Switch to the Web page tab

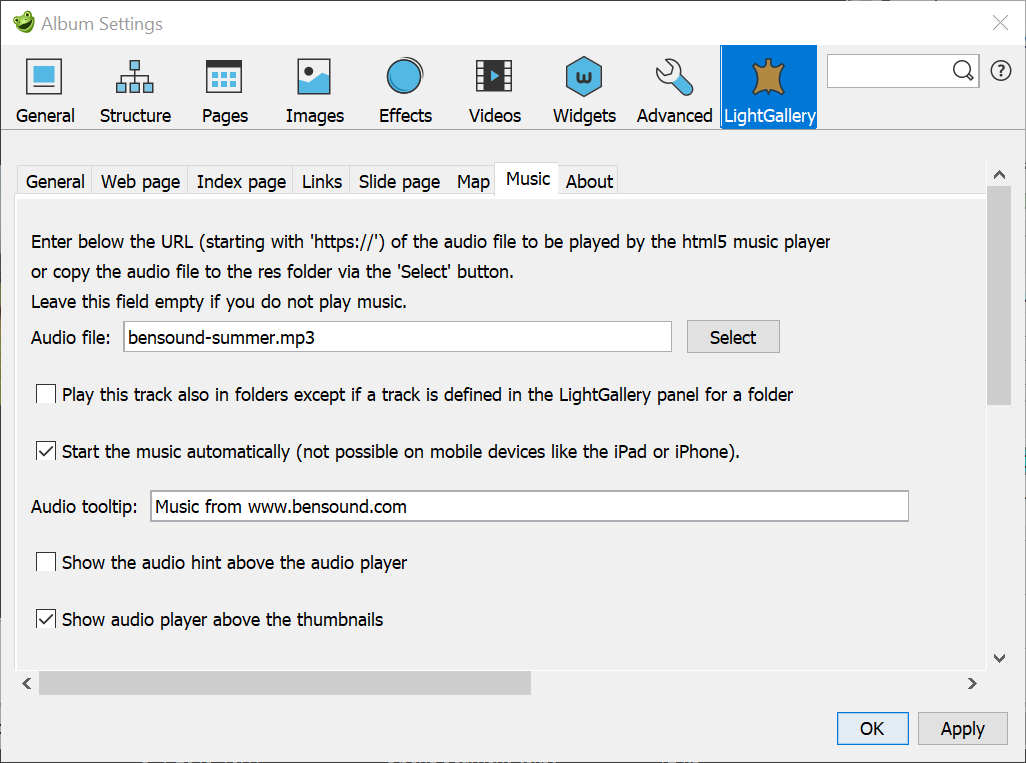click(139, 181)
